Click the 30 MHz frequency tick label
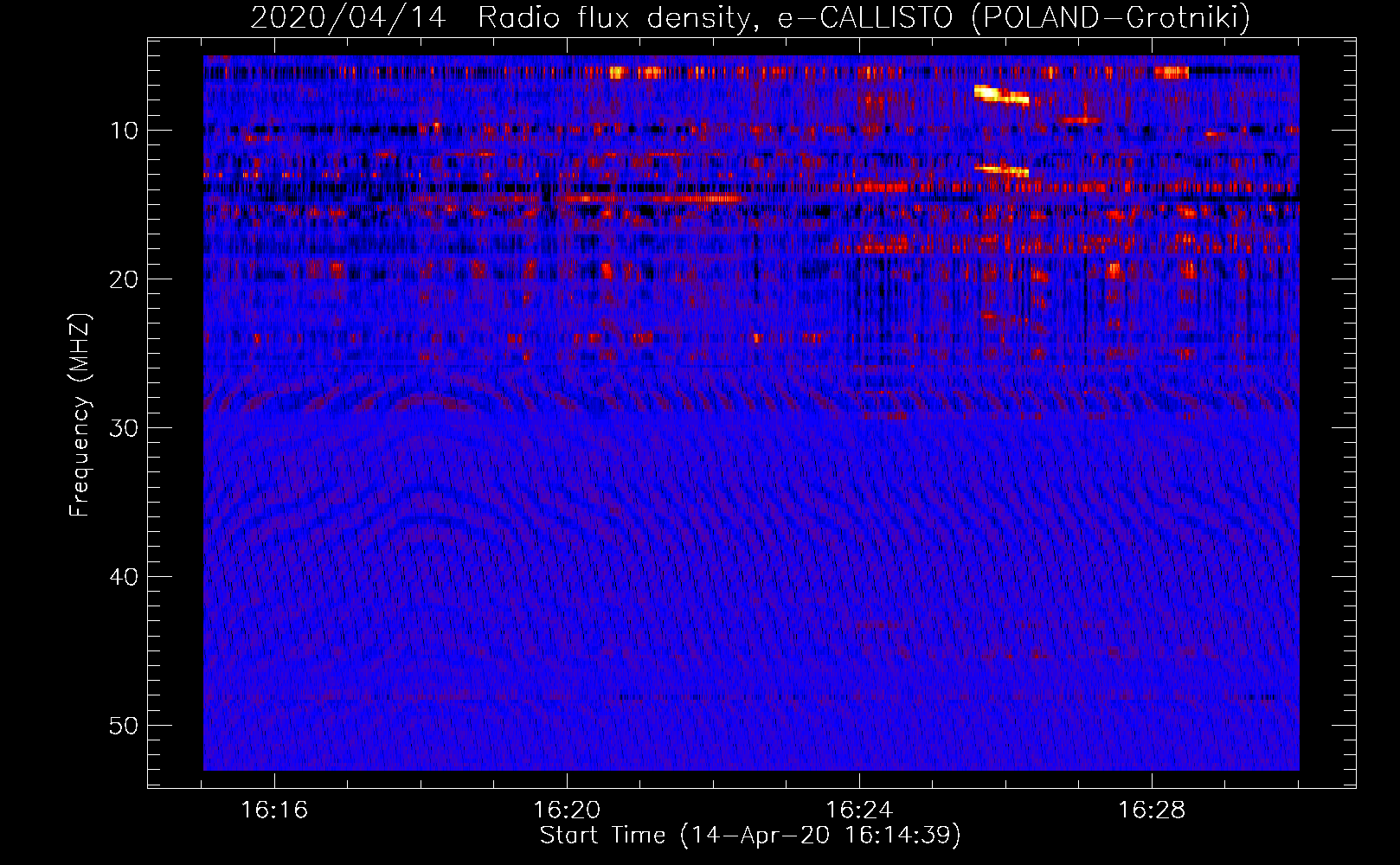Viewport: 1400px width, 865px height. [124, 428]
